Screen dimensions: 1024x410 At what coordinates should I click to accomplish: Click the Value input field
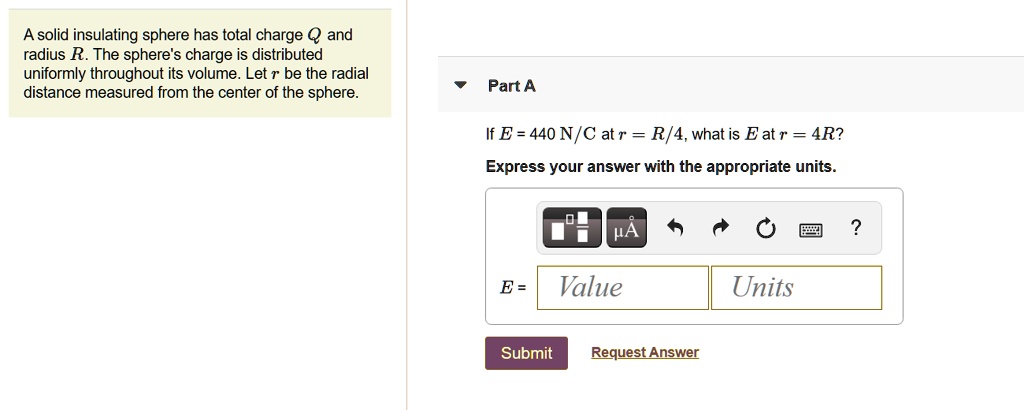click(x=622, y=288)
